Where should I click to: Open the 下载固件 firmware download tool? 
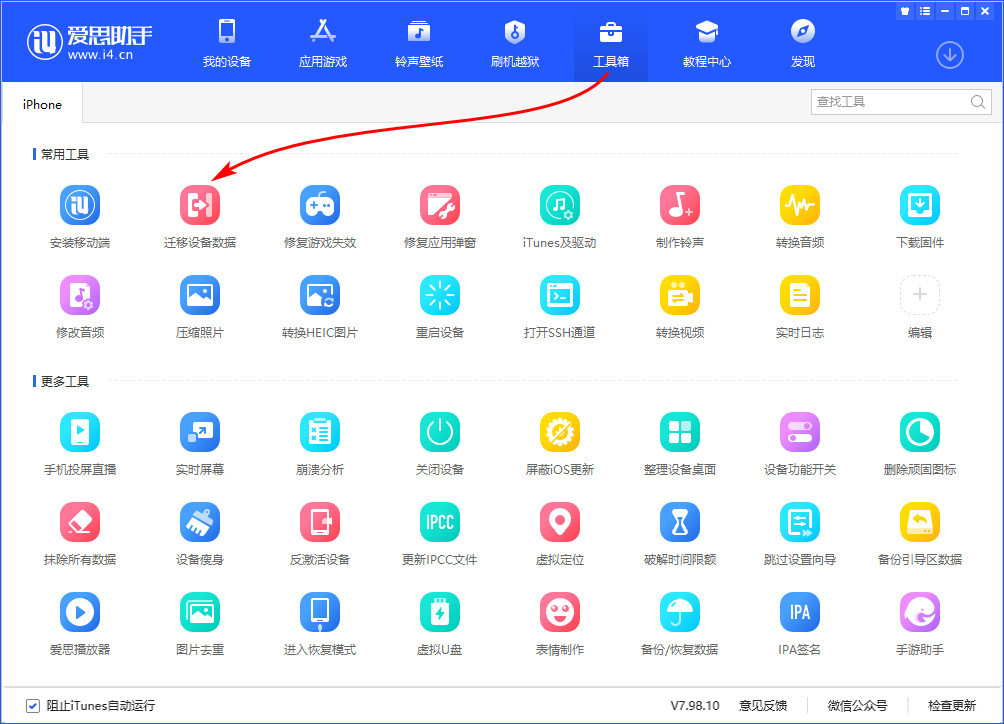920,213
